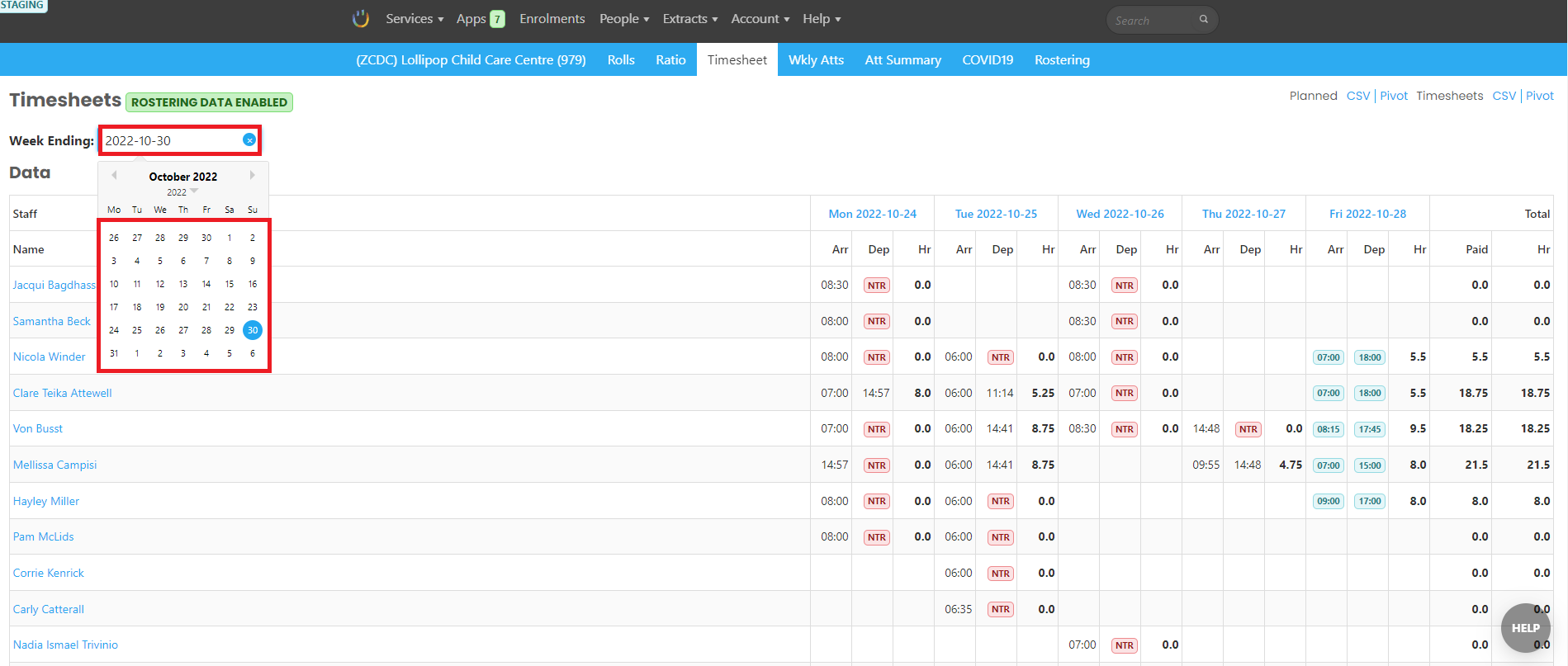This screenshot has height=666, width=1568.
Task: Click the search magnifier icon
Action: coord(1204,19)
